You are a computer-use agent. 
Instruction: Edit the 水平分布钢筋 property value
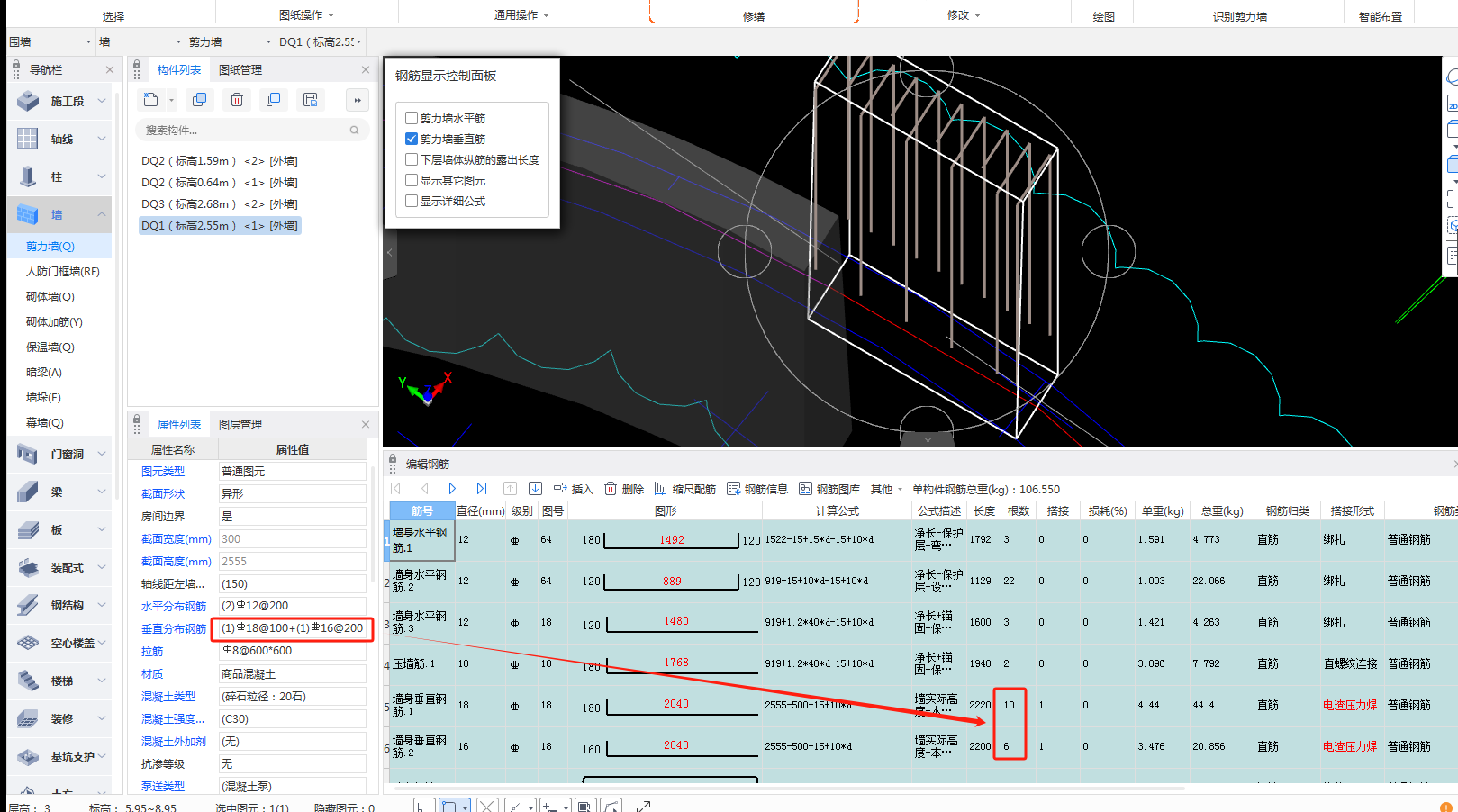(x=293, y=606)
